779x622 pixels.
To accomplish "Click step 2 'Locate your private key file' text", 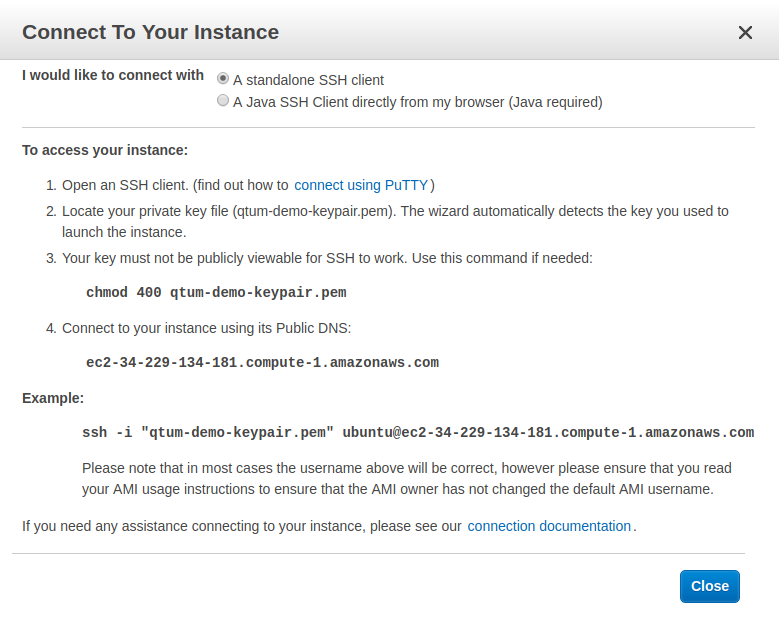I will [395, 222].
